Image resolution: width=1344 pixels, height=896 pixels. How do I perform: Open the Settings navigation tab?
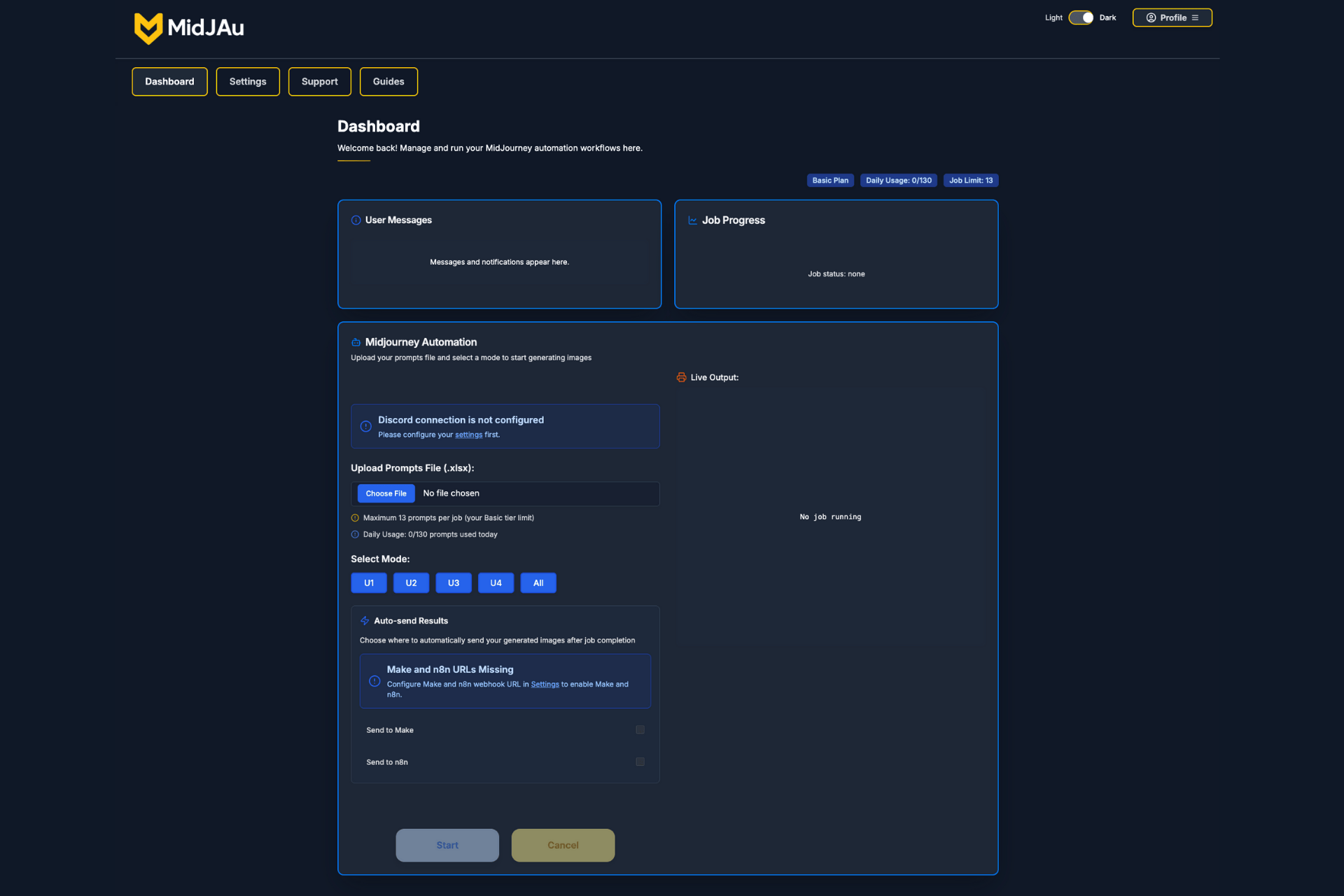pos(248,81)
